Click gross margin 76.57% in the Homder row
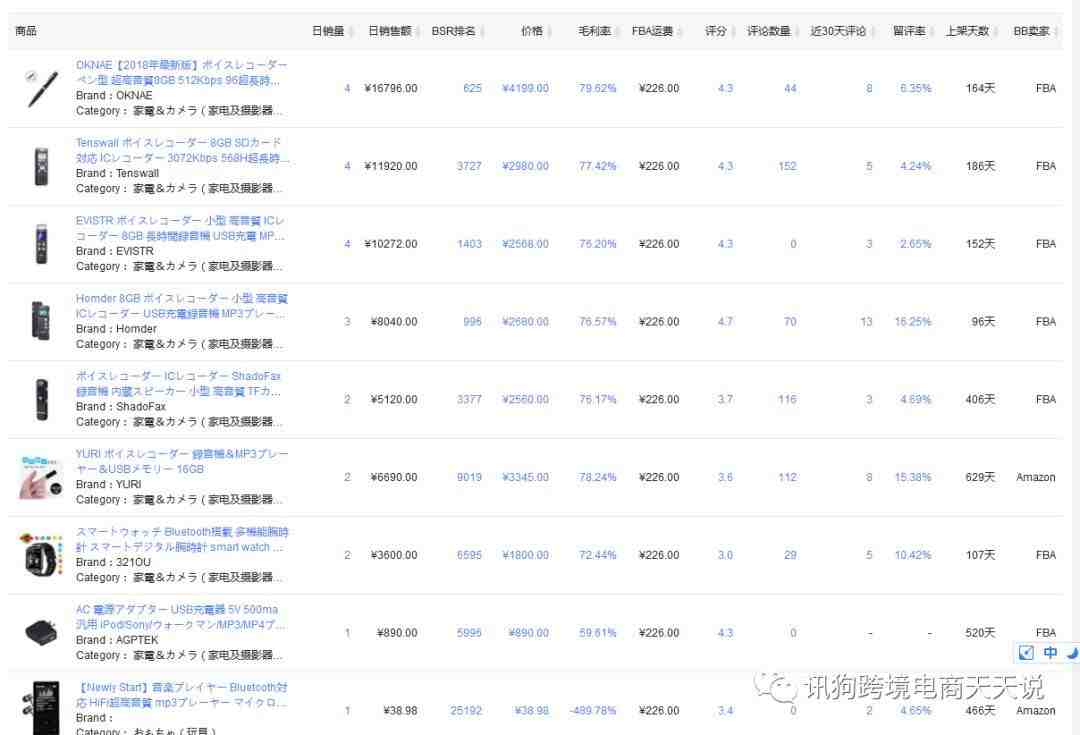 pos(597,322)
